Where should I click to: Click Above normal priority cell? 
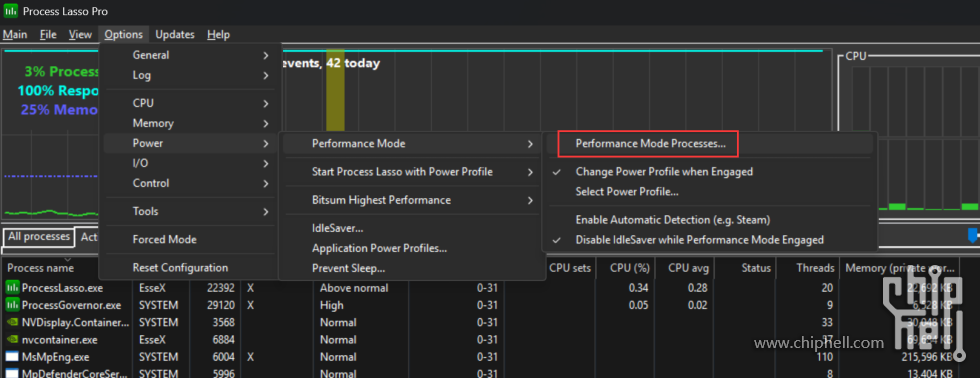354,288
